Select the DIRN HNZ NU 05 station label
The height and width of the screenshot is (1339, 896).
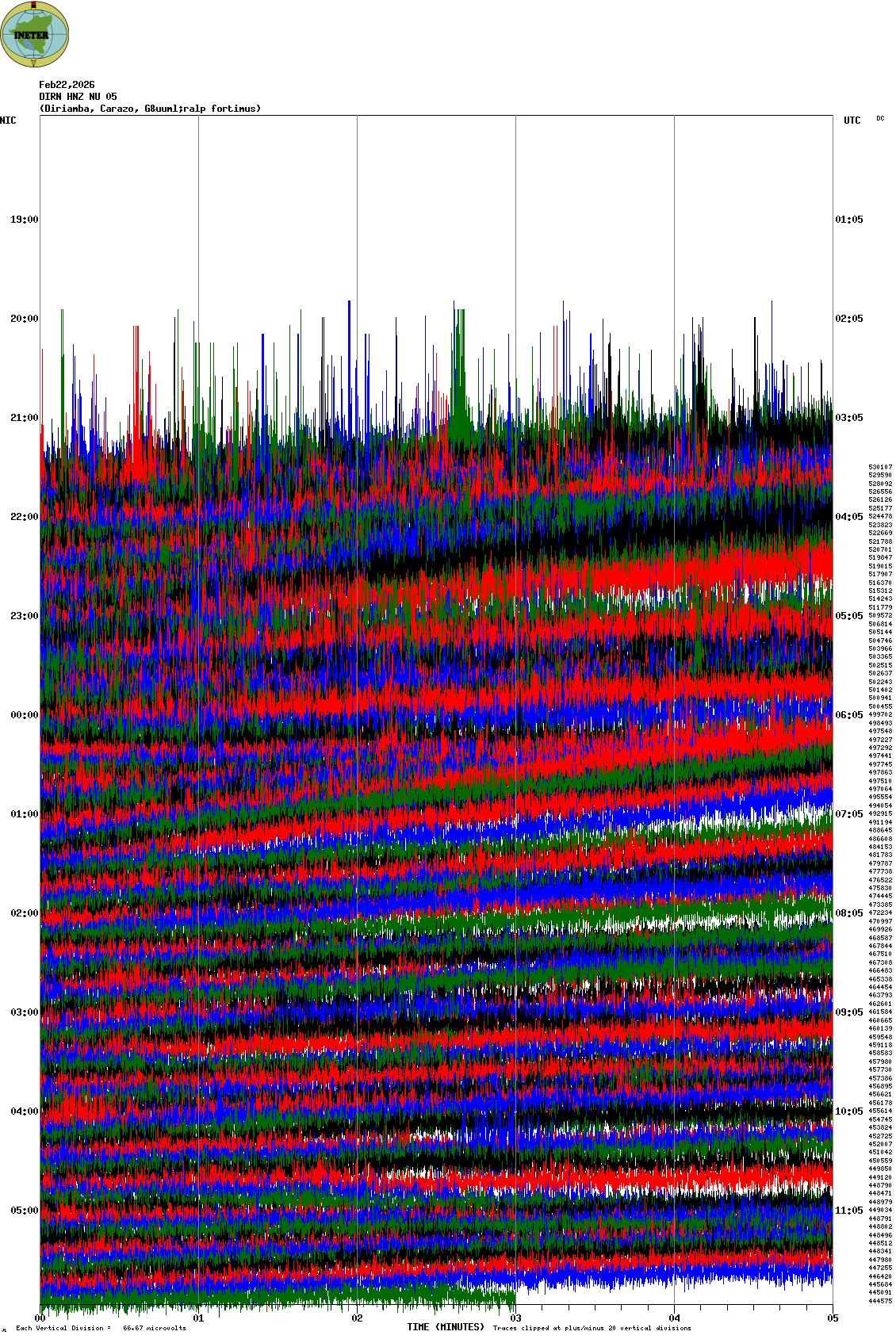(78, 97)
